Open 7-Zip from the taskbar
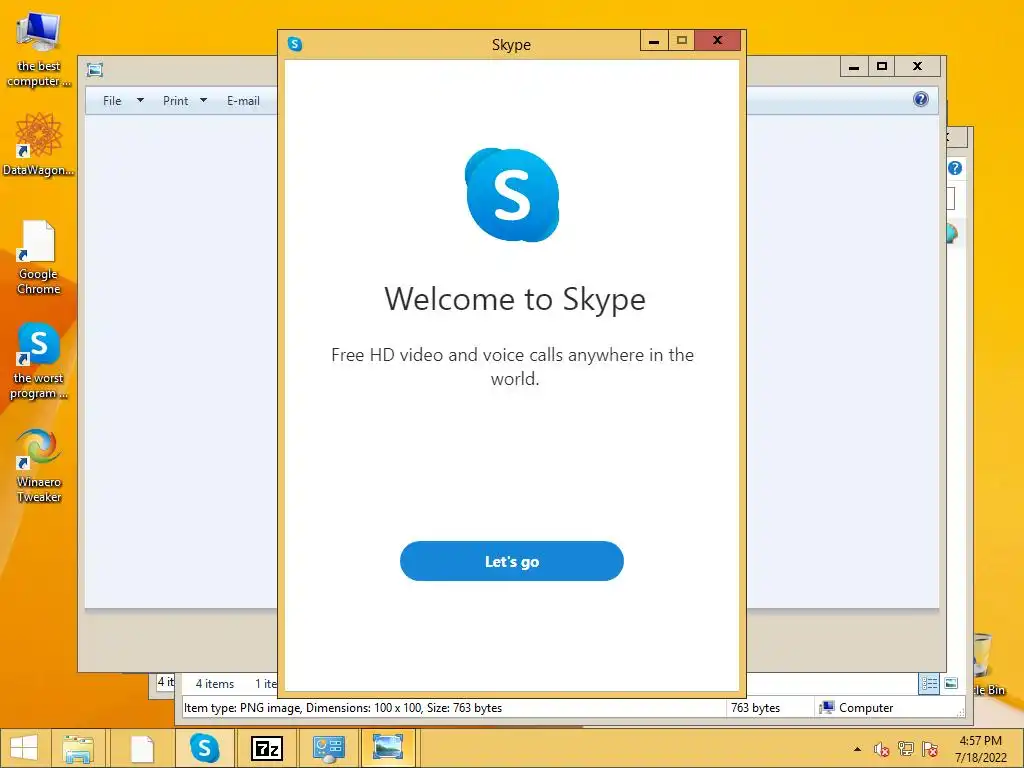 [267, 748]
